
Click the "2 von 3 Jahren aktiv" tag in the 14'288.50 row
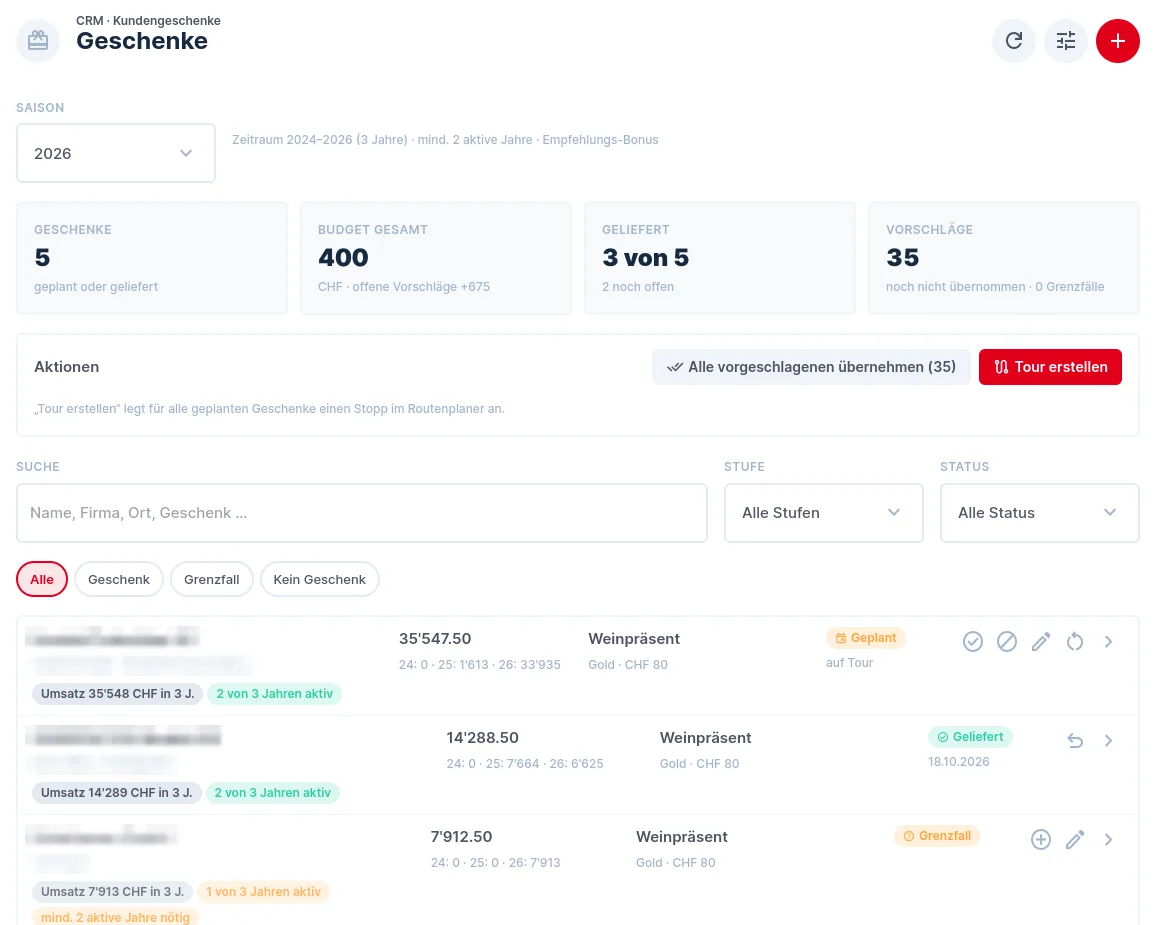(272, 793)
